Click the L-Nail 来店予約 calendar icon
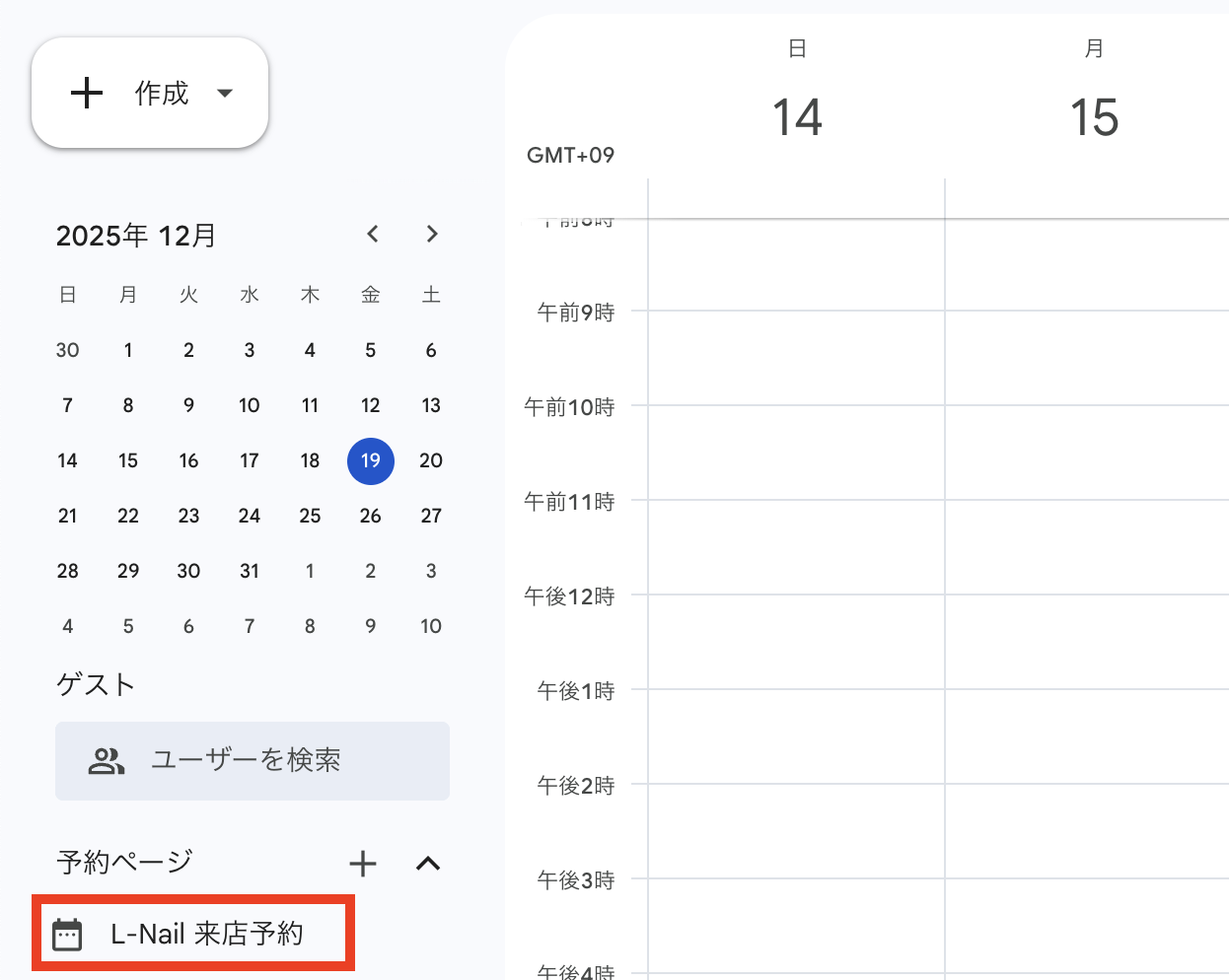The height and width of the screenshot is (980, 1229). [x=67, y=934]
